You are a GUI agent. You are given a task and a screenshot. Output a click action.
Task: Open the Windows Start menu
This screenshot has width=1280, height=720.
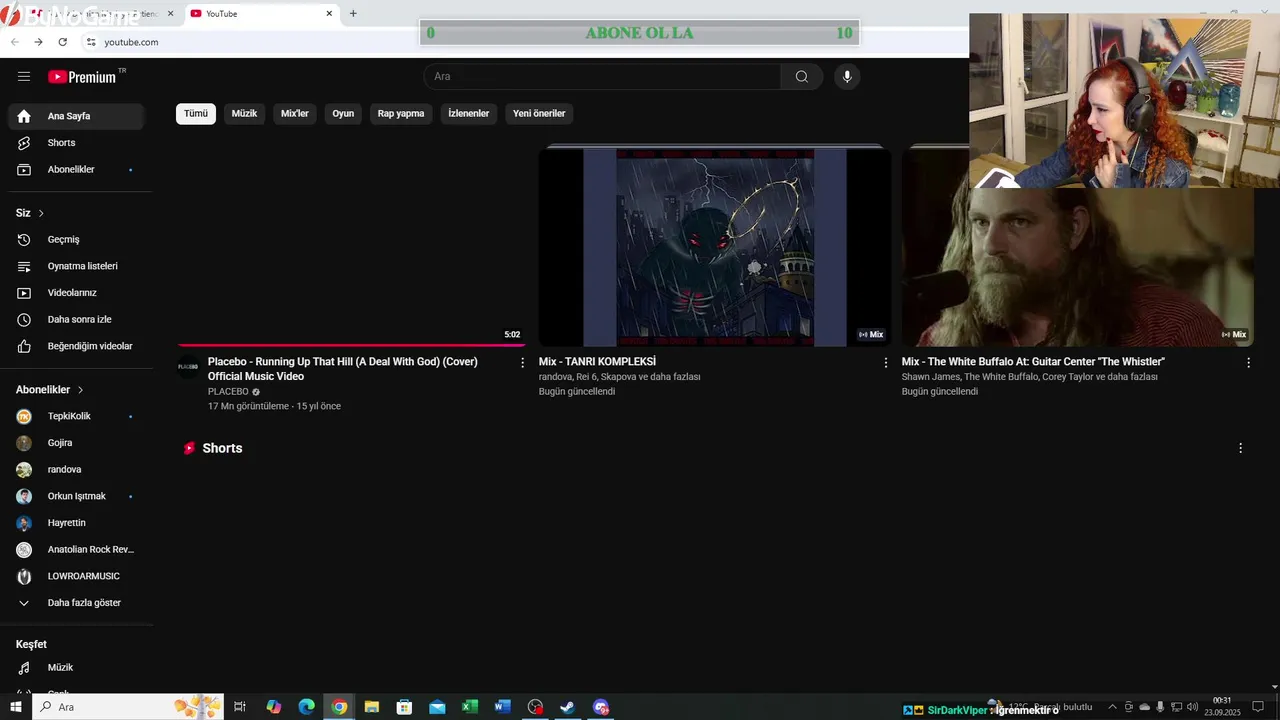15,707
